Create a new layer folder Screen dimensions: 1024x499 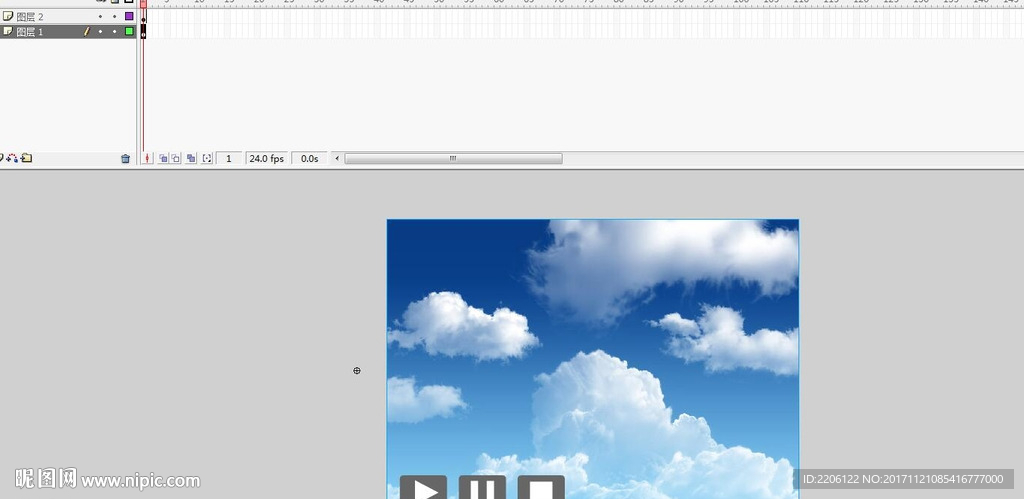tap(27, 158)
